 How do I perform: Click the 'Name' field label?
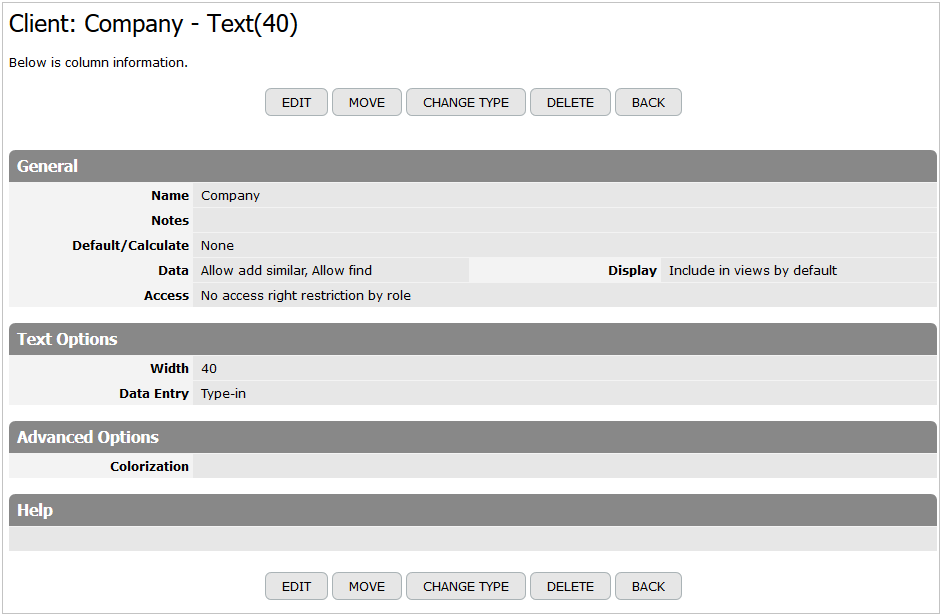[170, 196]
